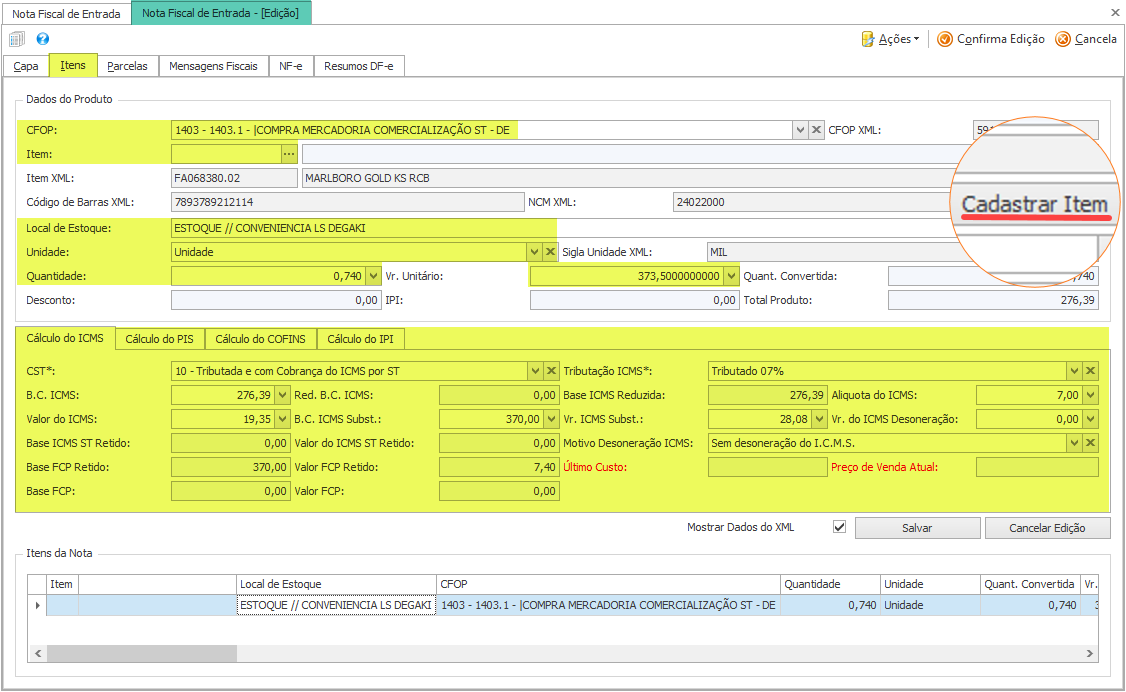Click the grid scrollbar right arrow
The height and width of the screenshot is (692, 1126).
1089,653
